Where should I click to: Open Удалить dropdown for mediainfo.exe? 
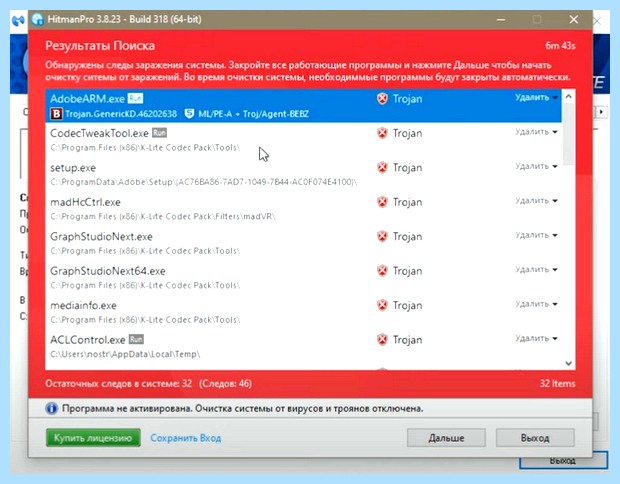click(536, 304)
